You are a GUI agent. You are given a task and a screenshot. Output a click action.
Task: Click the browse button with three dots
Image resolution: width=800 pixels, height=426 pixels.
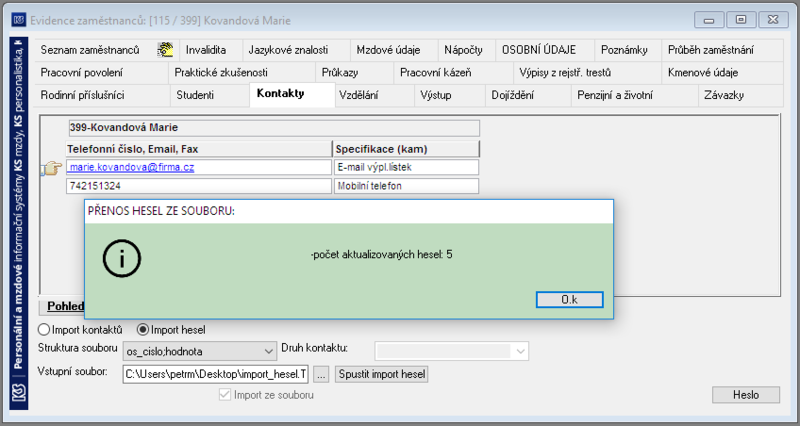pyautogui.click(x=320, y=374)
